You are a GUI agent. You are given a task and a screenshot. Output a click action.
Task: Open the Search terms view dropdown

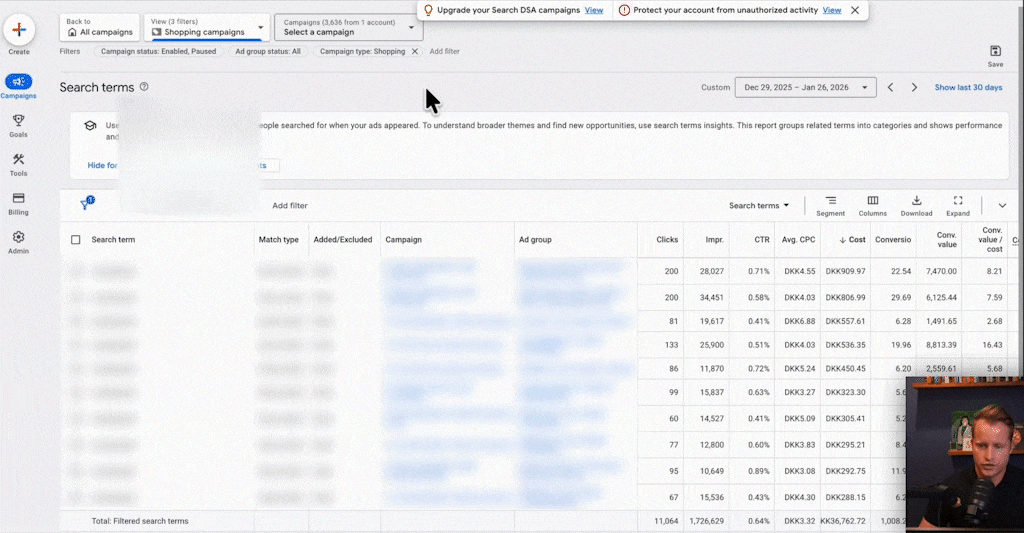[x=758, y=206]
